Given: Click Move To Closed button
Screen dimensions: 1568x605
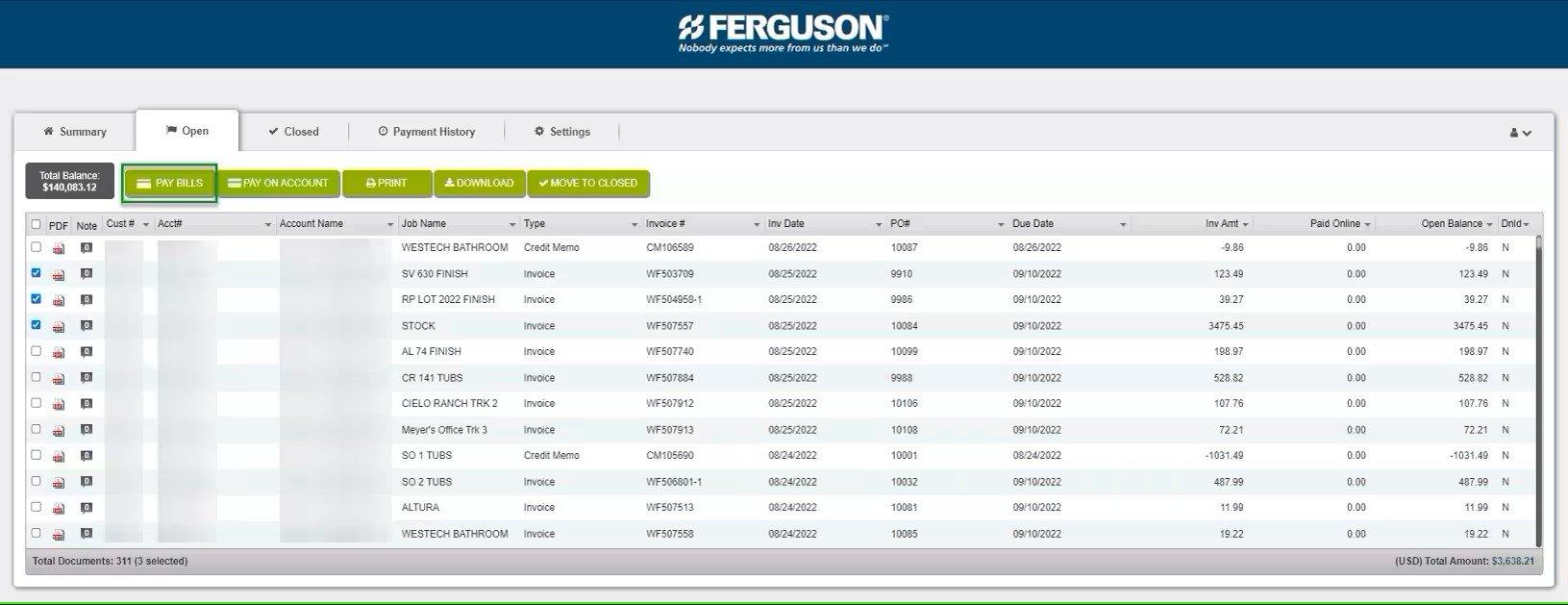Looking at the screenshot, I should pyautogui.click(x=588, y=183).
